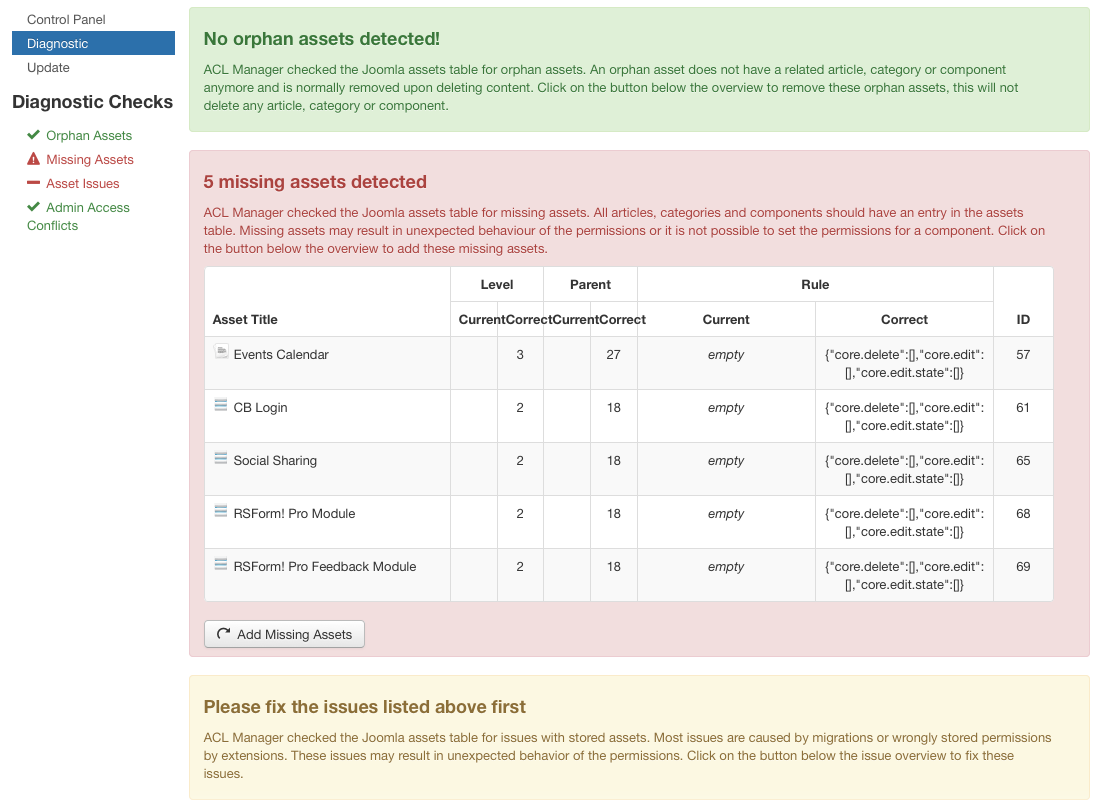Click the module icon beside RSForm! Pro Feedback Module

[x=221, y=564]
